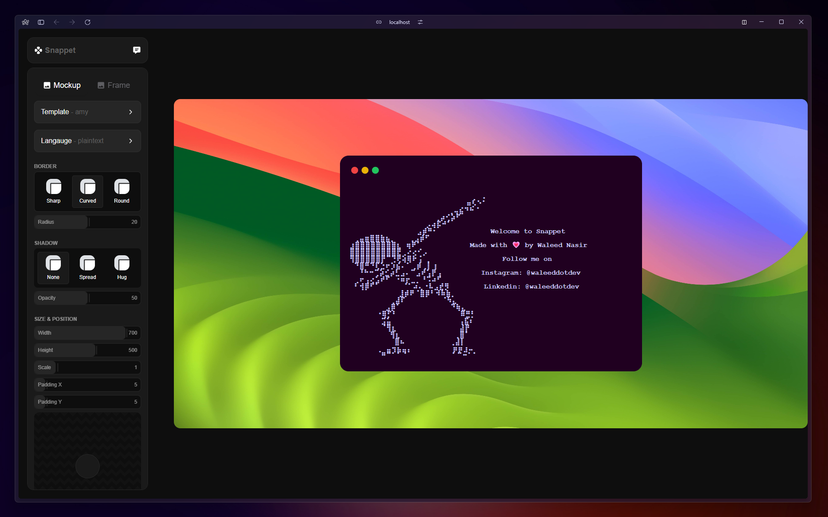Click the Scale slider
This screenshot has width=828, height=517.
[x=88, y=368]
